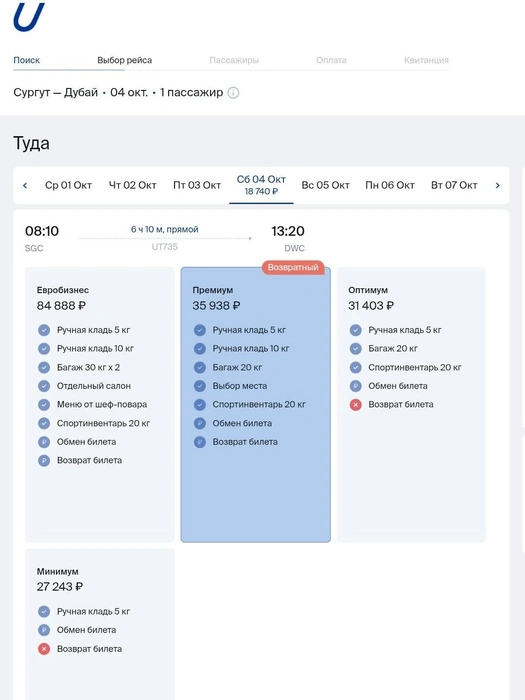Click the Возвратный badge on Премиум

(293, 267)
